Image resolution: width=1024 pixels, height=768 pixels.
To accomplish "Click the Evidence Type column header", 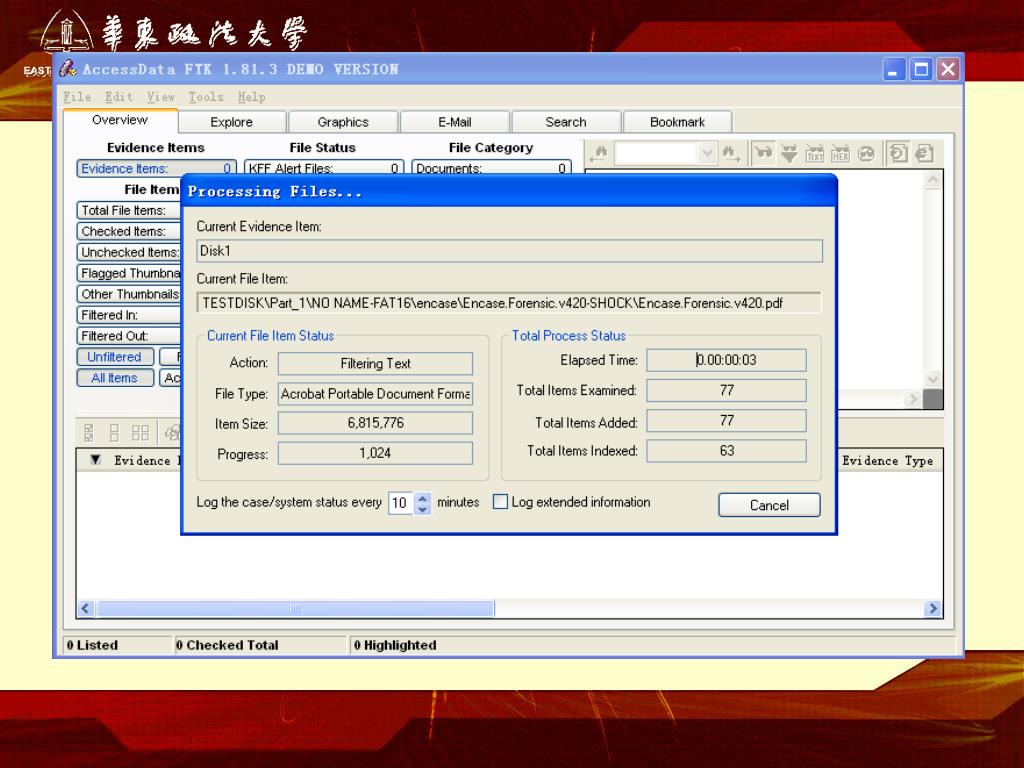I will [x=888, y=460].
